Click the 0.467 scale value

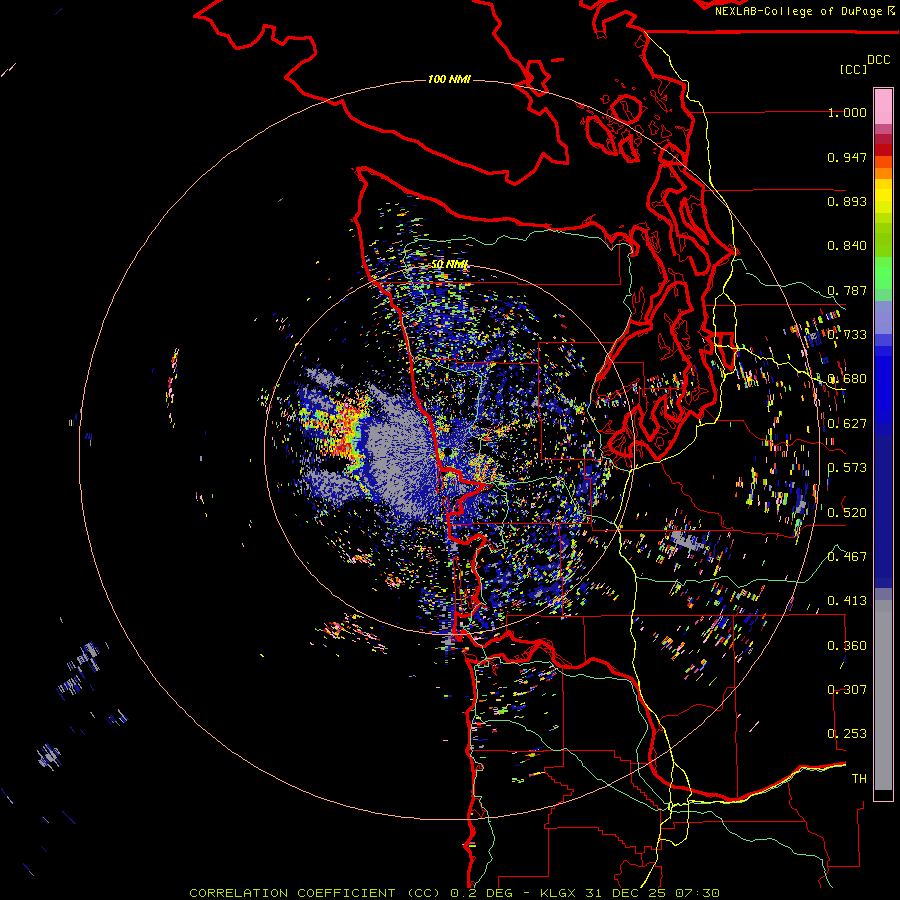[x=847, y=557]
